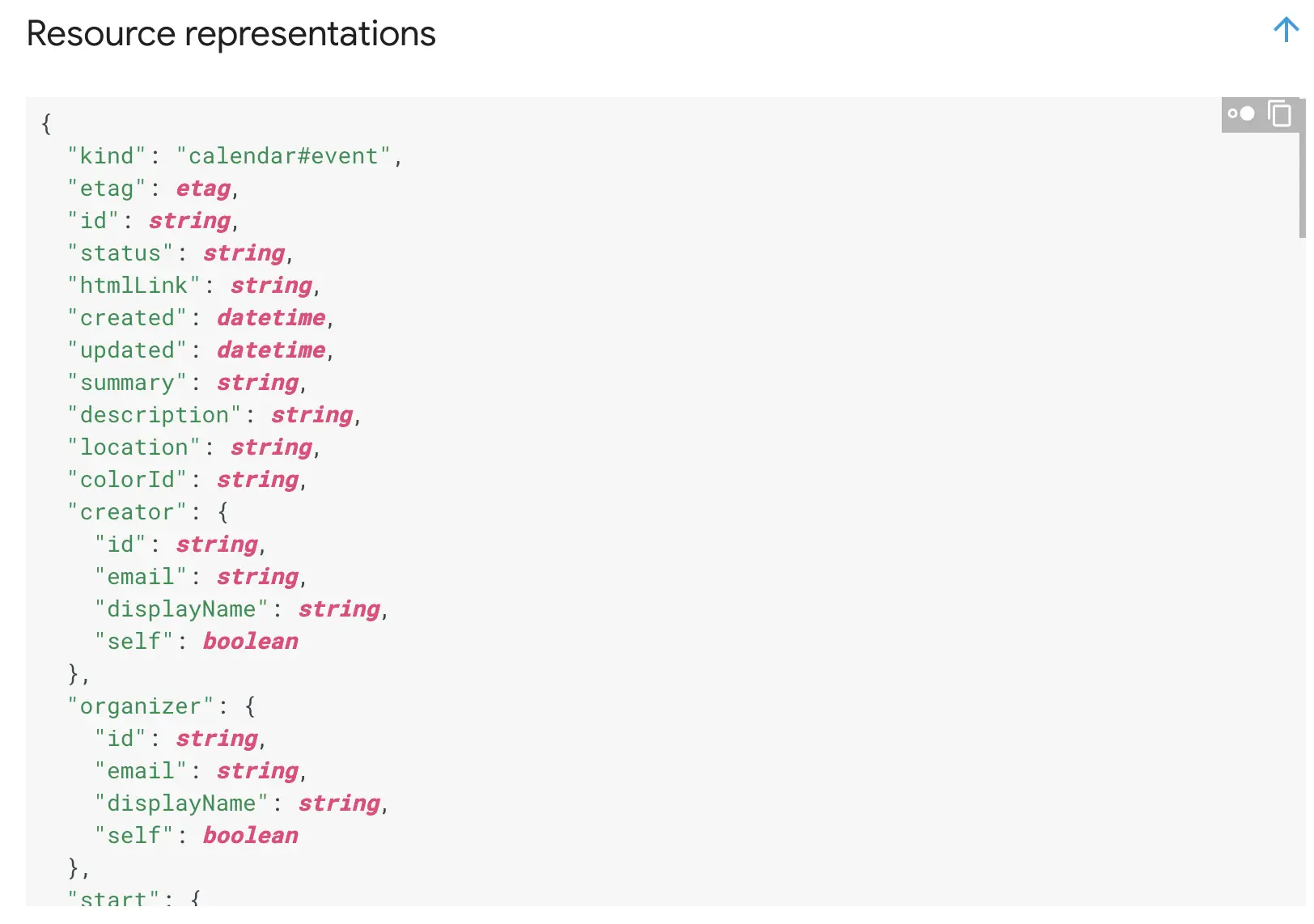
Task: Click the updated datetime placeholder
Action: [x=270, y=350]
